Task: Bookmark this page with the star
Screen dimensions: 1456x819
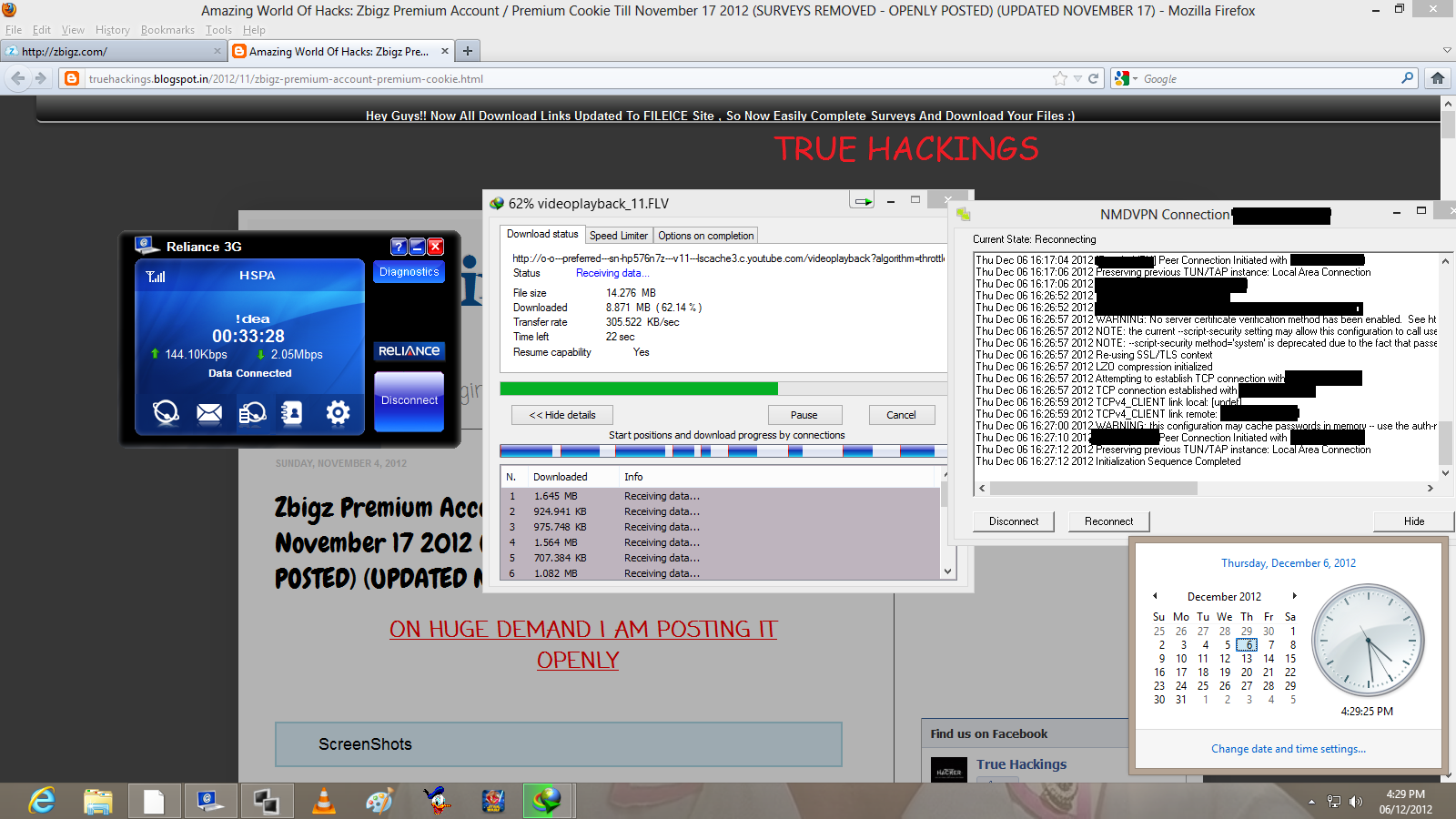Action: (x=1059, y=78)
